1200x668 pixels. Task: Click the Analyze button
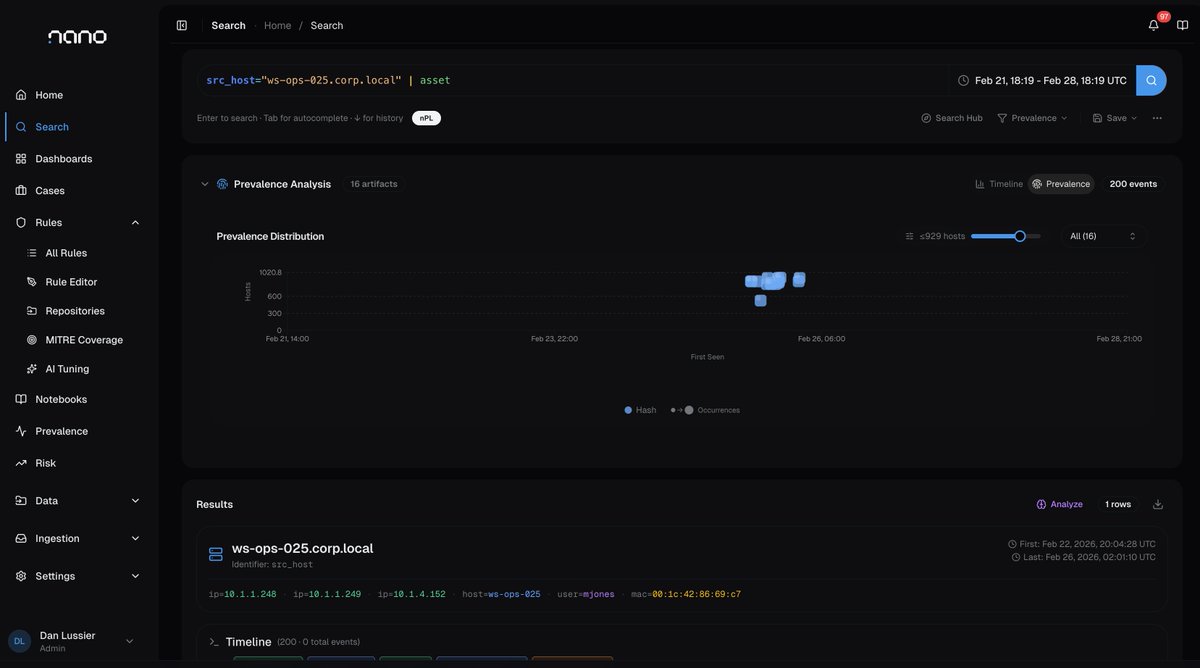[x=1060, y=504]
